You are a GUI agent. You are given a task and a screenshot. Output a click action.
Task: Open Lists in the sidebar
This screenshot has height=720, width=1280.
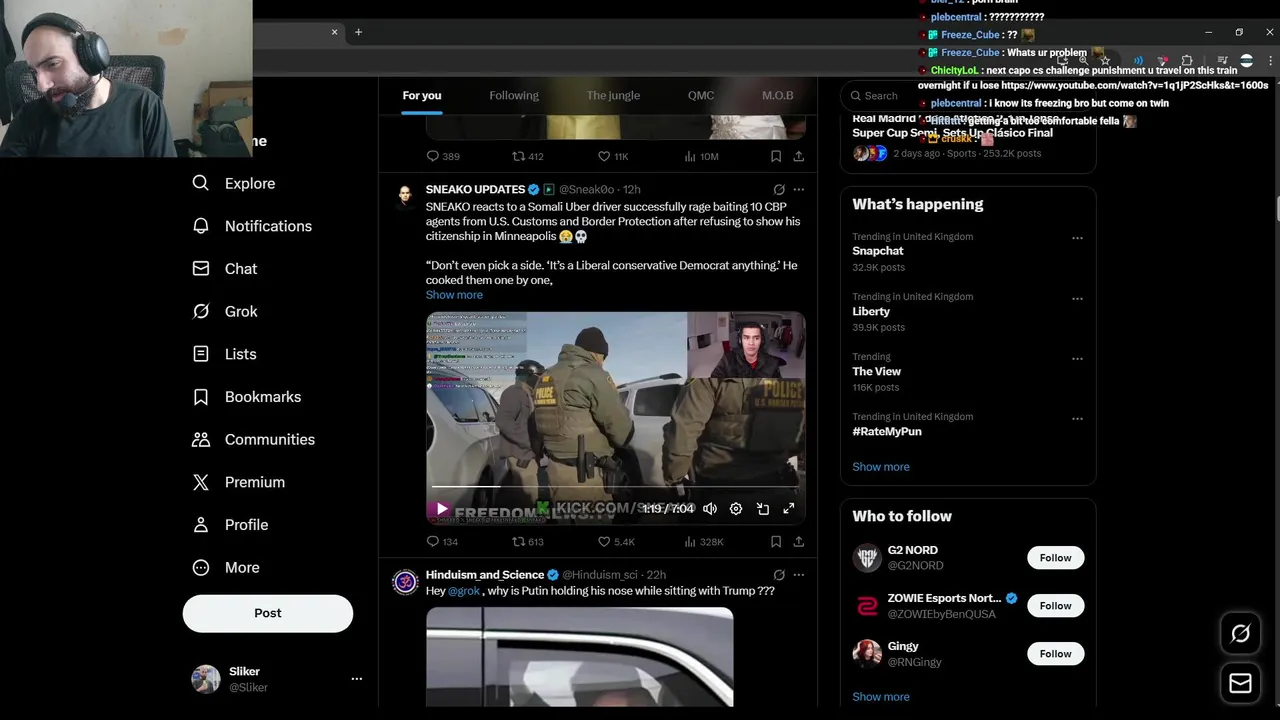click(225, 354)
